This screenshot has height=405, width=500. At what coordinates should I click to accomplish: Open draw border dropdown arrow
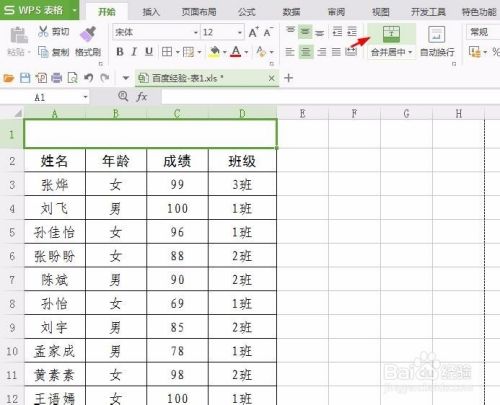point(199,52)
